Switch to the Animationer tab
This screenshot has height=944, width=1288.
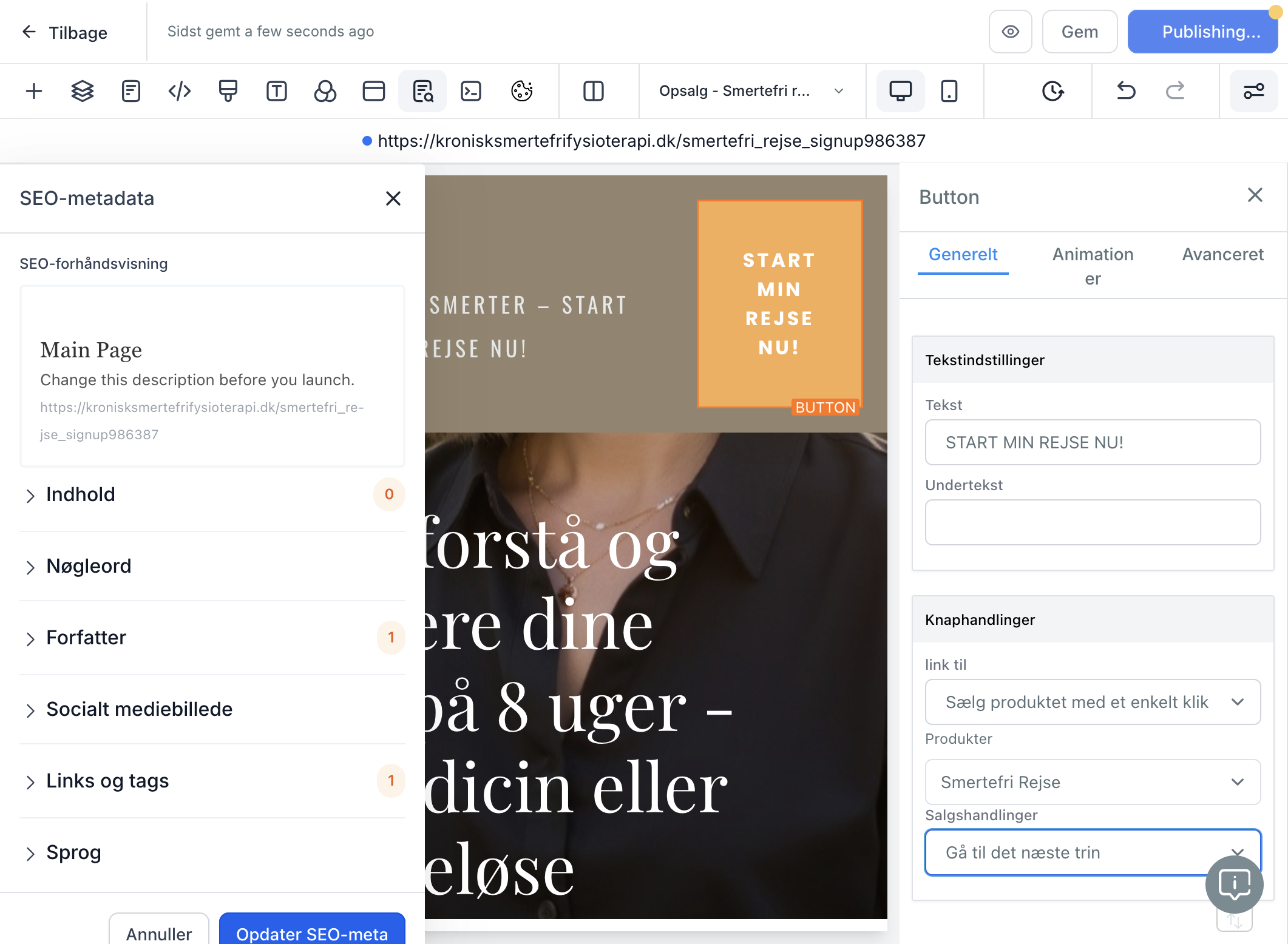[x=1093, y=266]
